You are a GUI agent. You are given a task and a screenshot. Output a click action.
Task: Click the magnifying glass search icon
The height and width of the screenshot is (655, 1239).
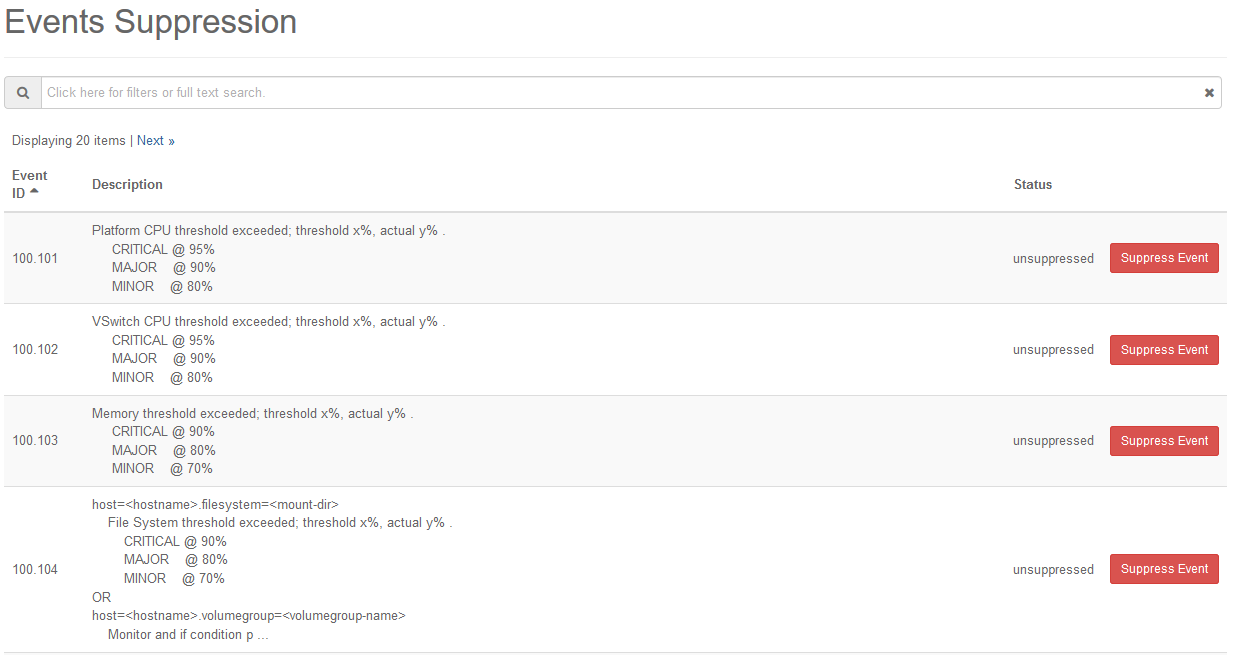click(x=23, y=93)
